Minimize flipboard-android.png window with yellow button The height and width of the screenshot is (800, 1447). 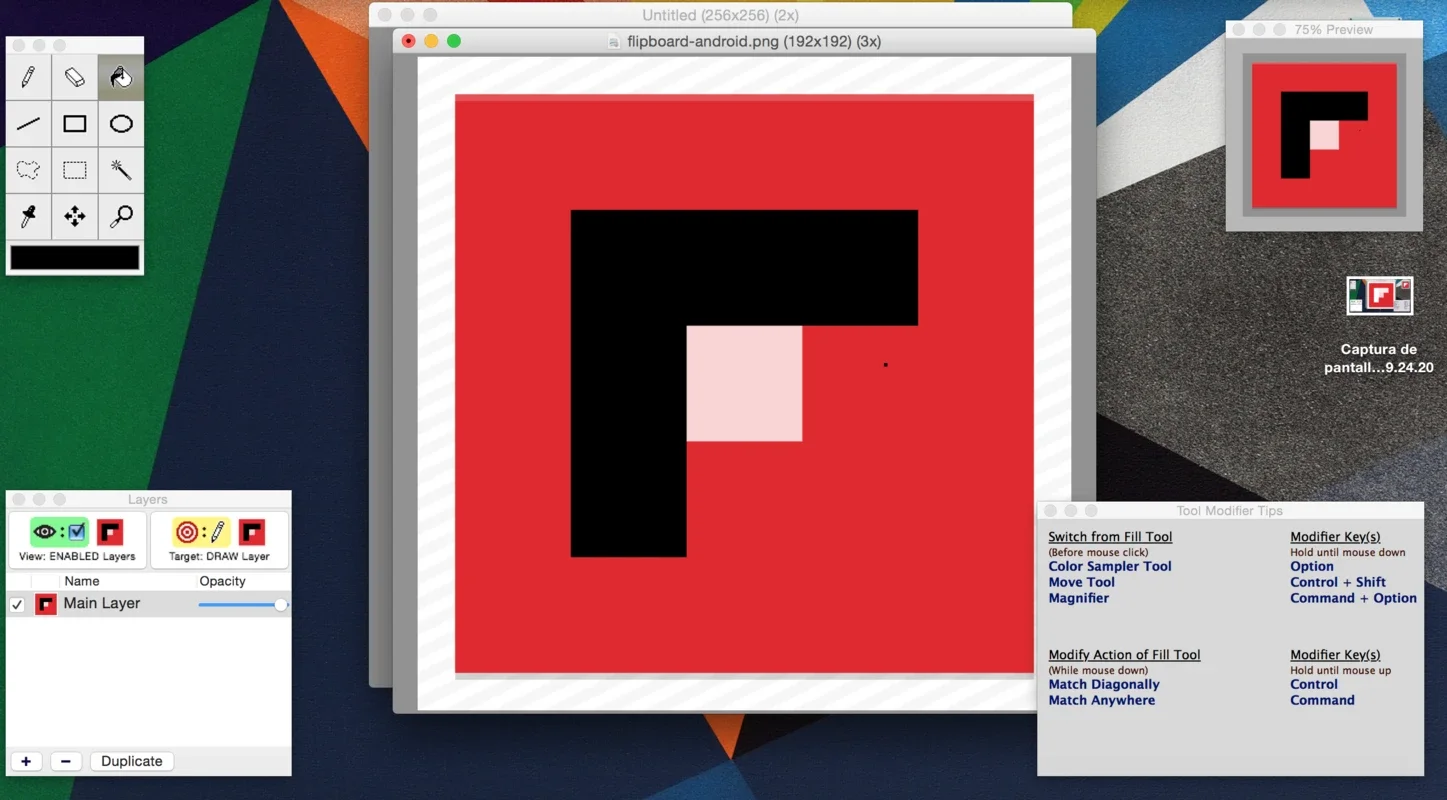431,41
